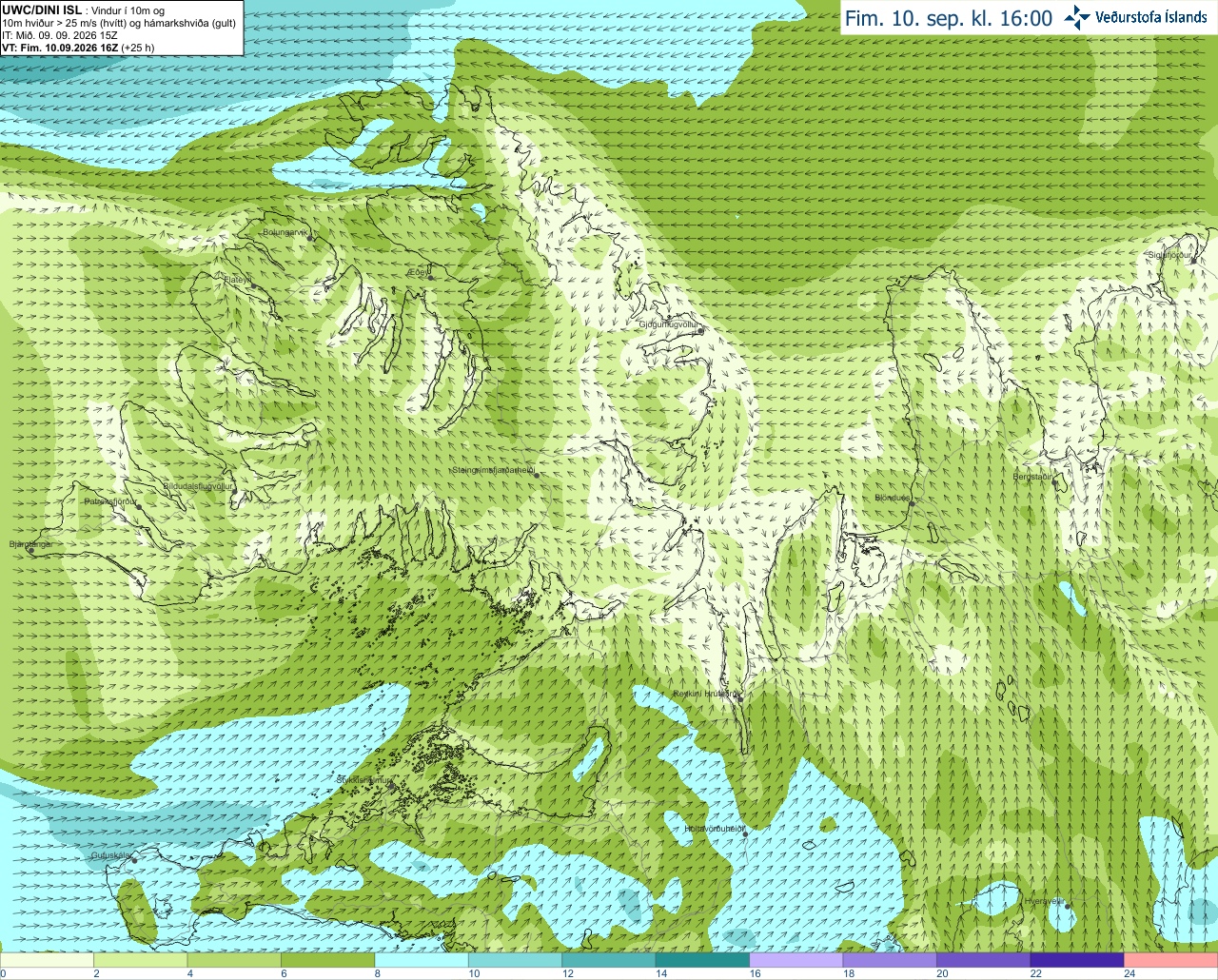Open the Siglufjörður station label
This screenshot has width=1218, height=980.
(1170, 255)
